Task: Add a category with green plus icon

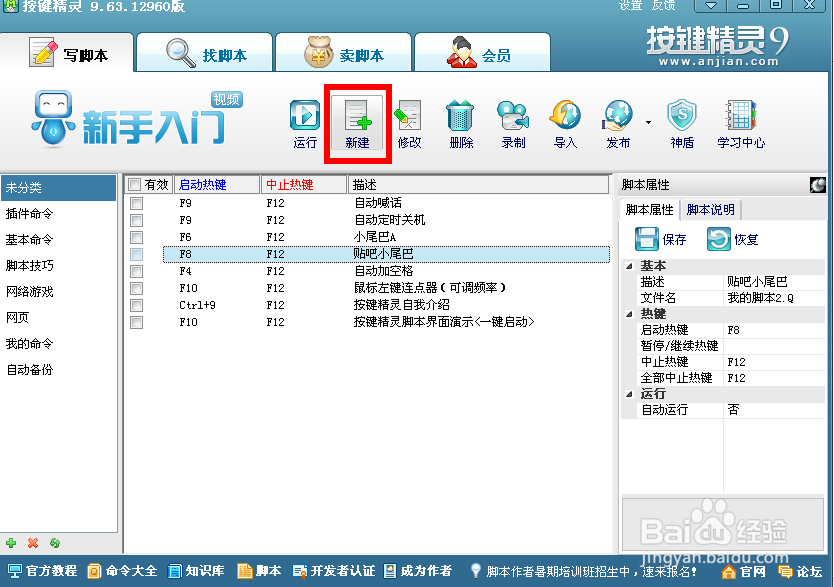Action: pos(11,543)
